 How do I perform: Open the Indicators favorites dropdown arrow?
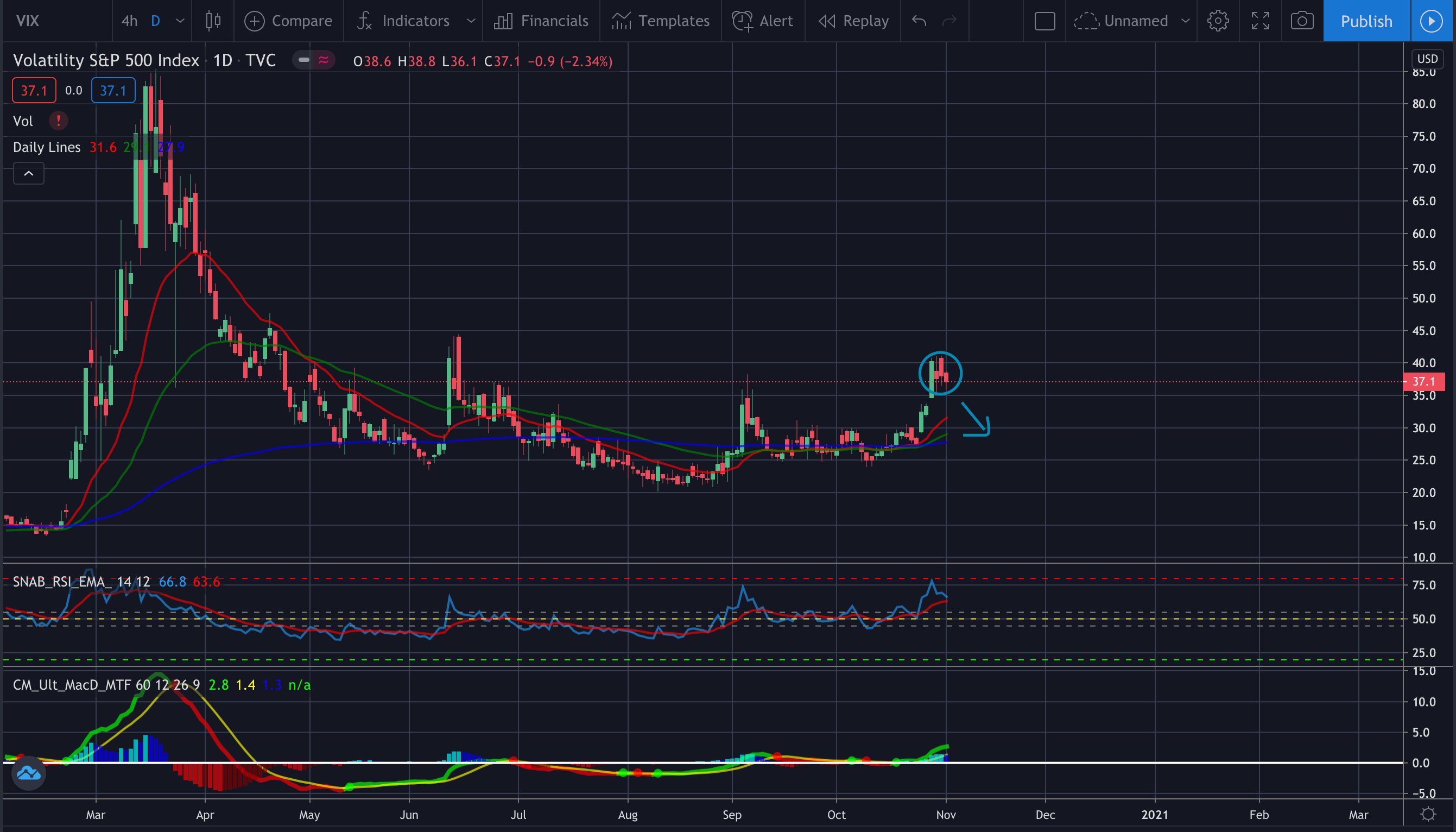pyautogui.click(x=471, y=21)
